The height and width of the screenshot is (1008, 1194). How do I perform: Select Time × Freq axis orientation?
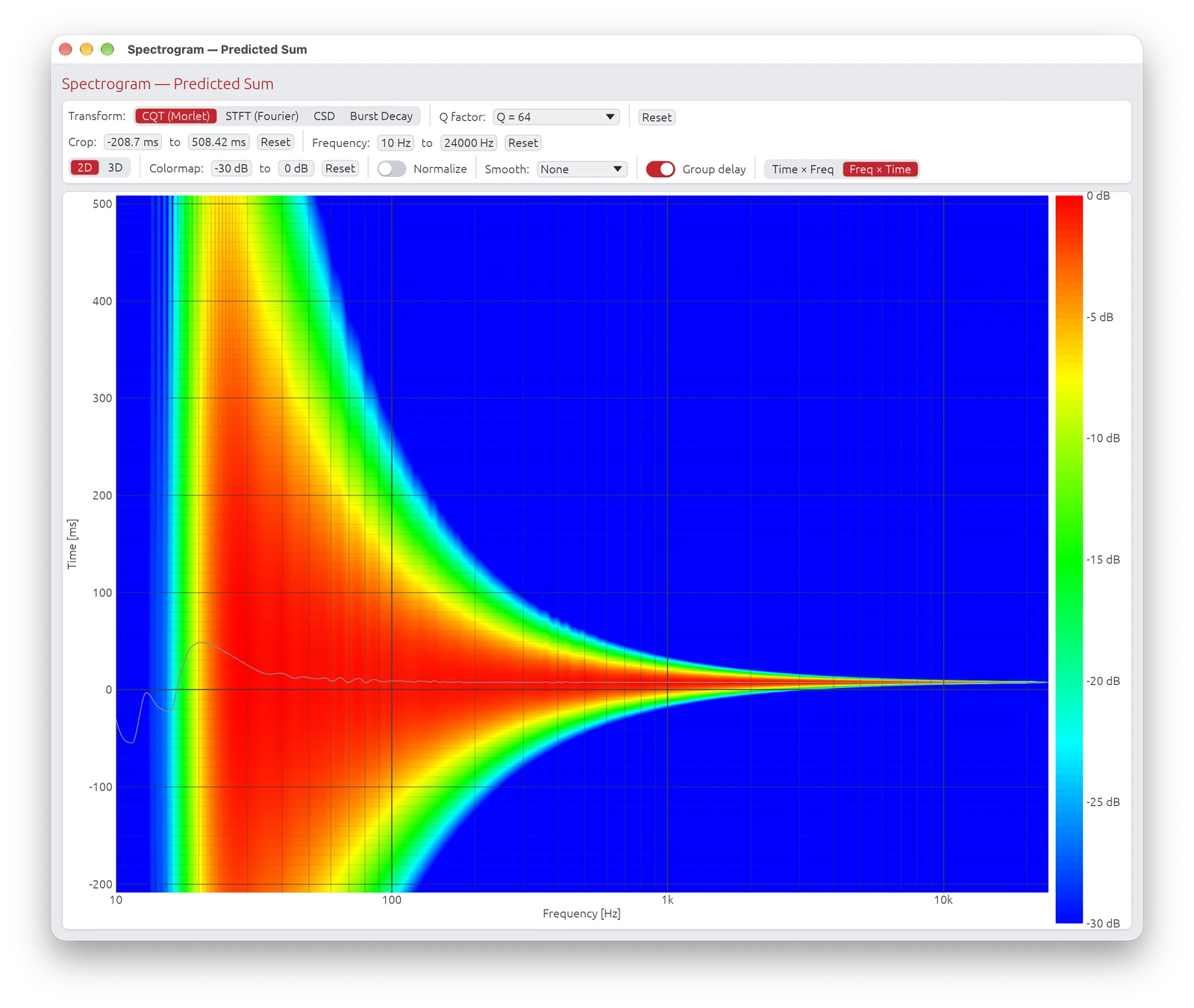pyautogui.click(x=803, y=169)
